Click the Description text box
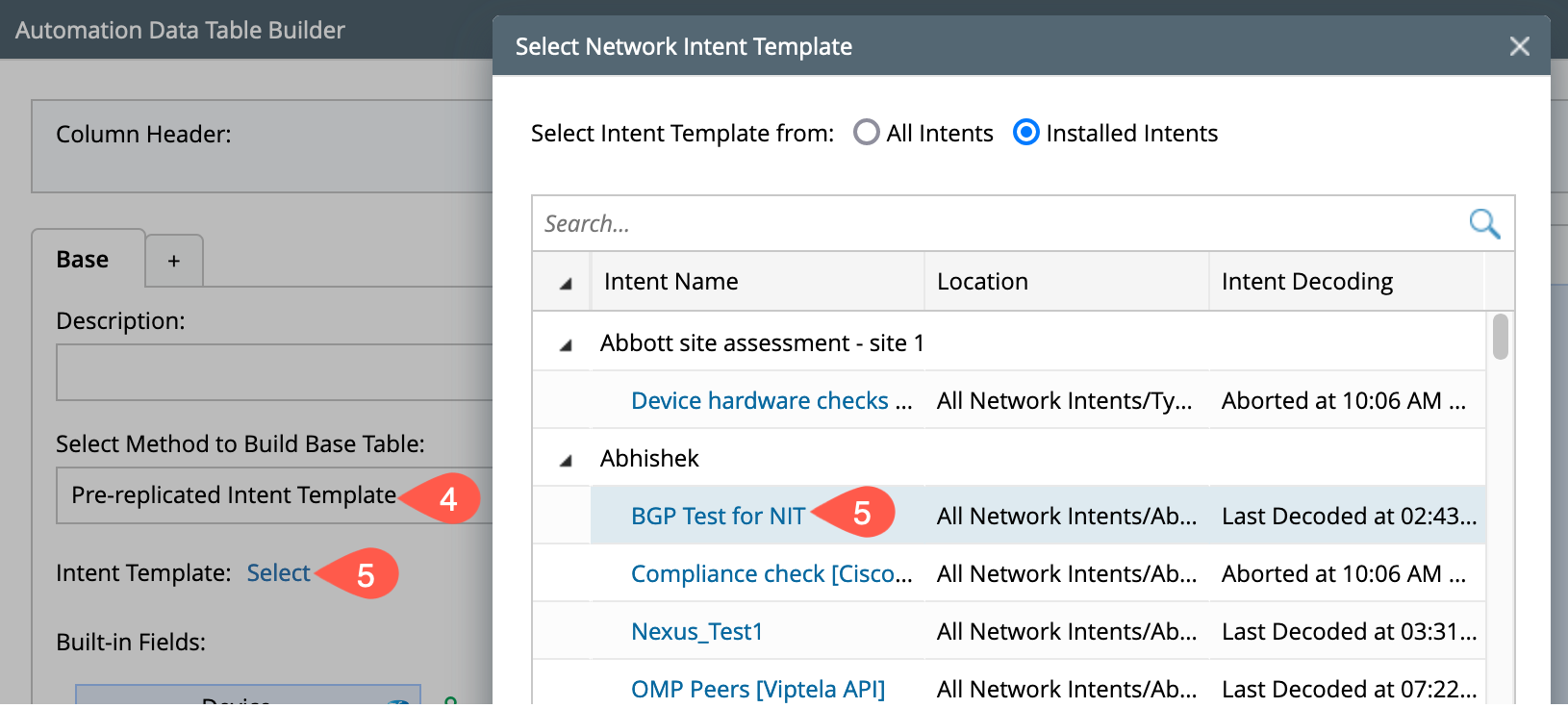 pyautogui.click(x=273, y=372)
